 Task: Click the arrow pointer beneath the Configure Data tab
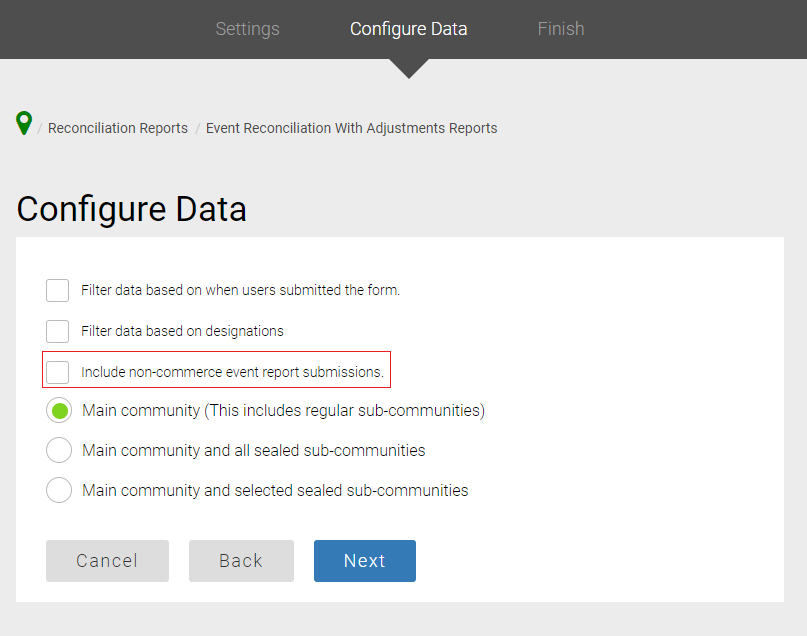tap(409, 68)
